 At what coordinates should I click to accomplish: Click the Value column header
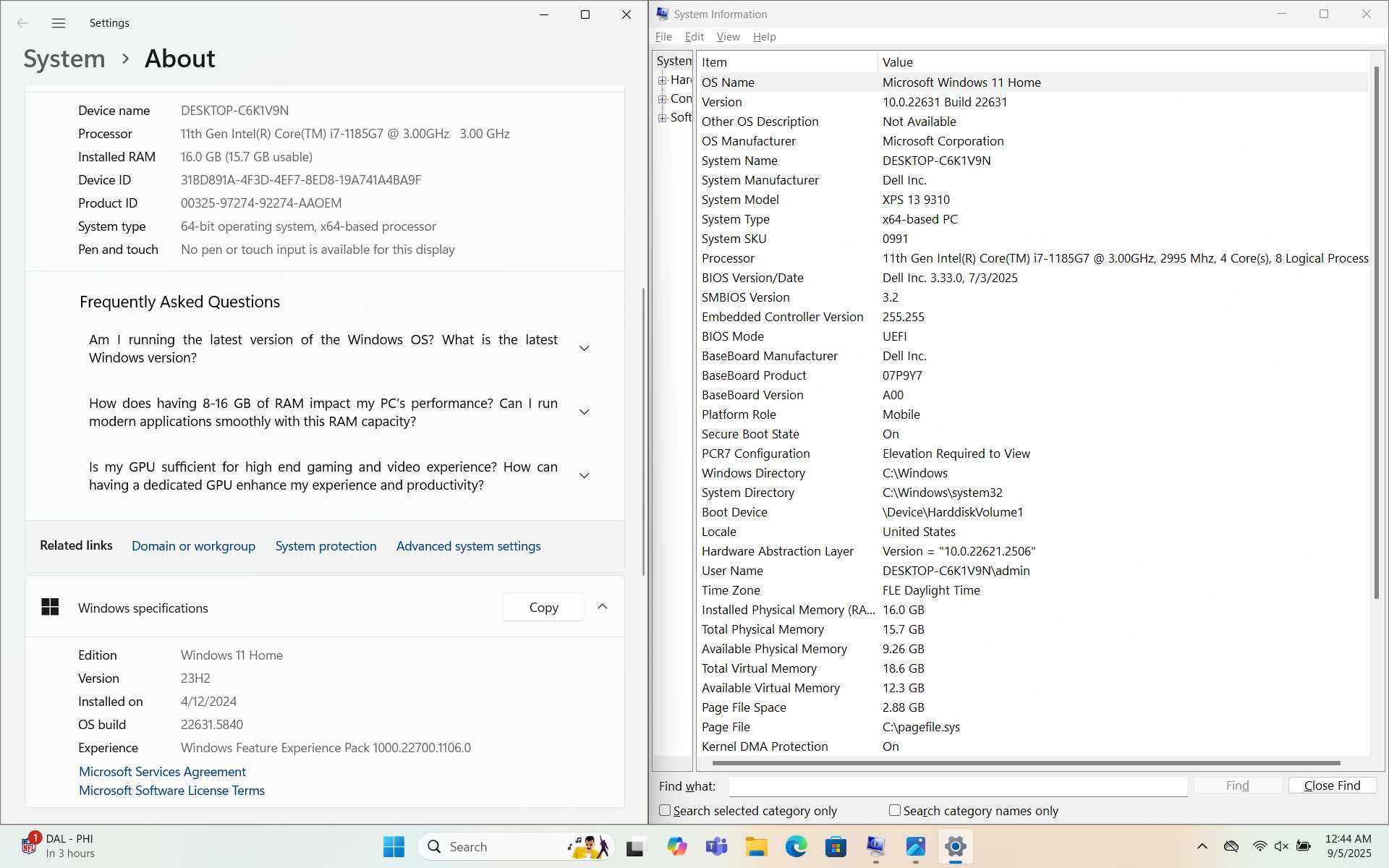(1123, 62)
